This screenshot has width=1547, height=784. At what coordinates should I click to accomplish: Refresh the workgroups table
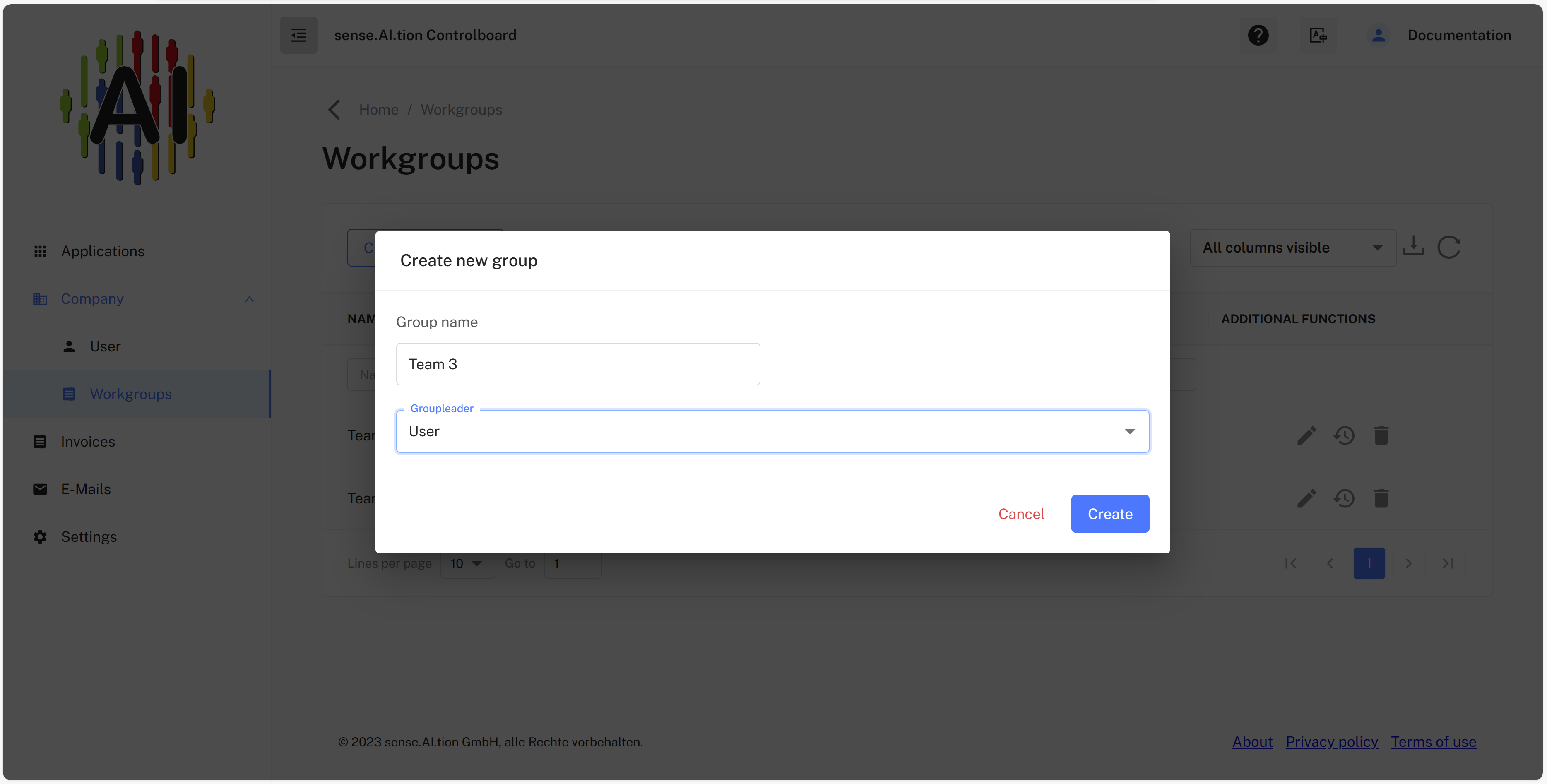click(x=1448, y=247)
